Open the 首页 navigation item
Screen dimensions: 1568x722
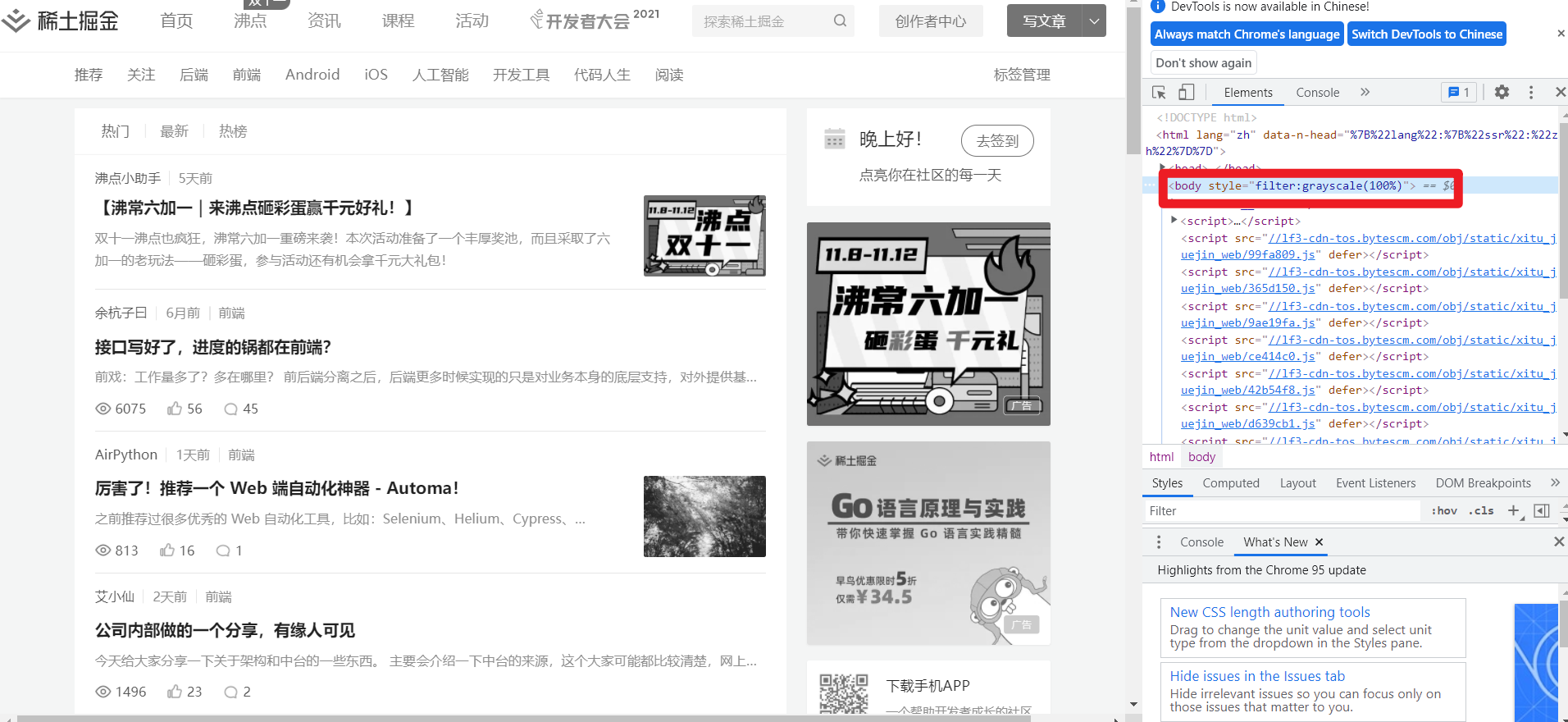pos(176,21)
